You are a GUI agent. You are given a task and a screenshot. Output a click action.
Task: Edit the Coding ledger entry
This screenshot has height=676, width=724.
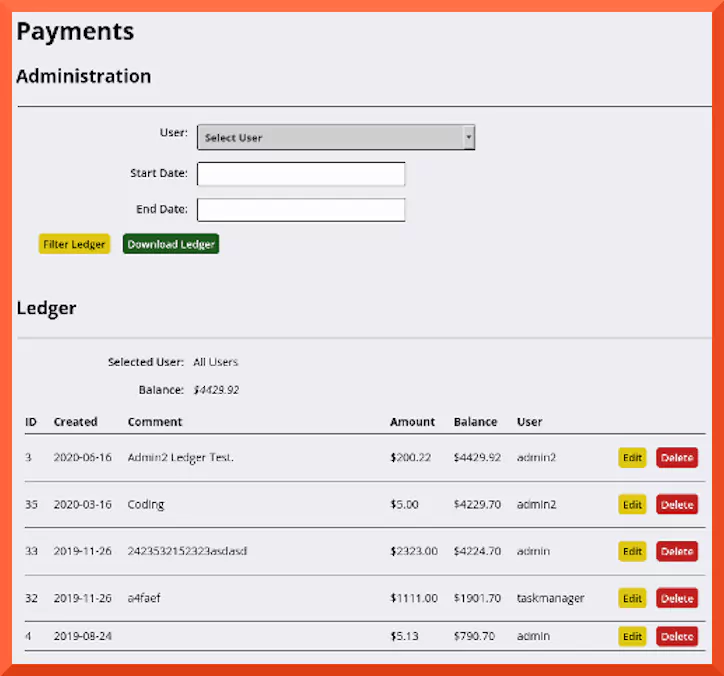pyautogui.click(x=632, y=505)
